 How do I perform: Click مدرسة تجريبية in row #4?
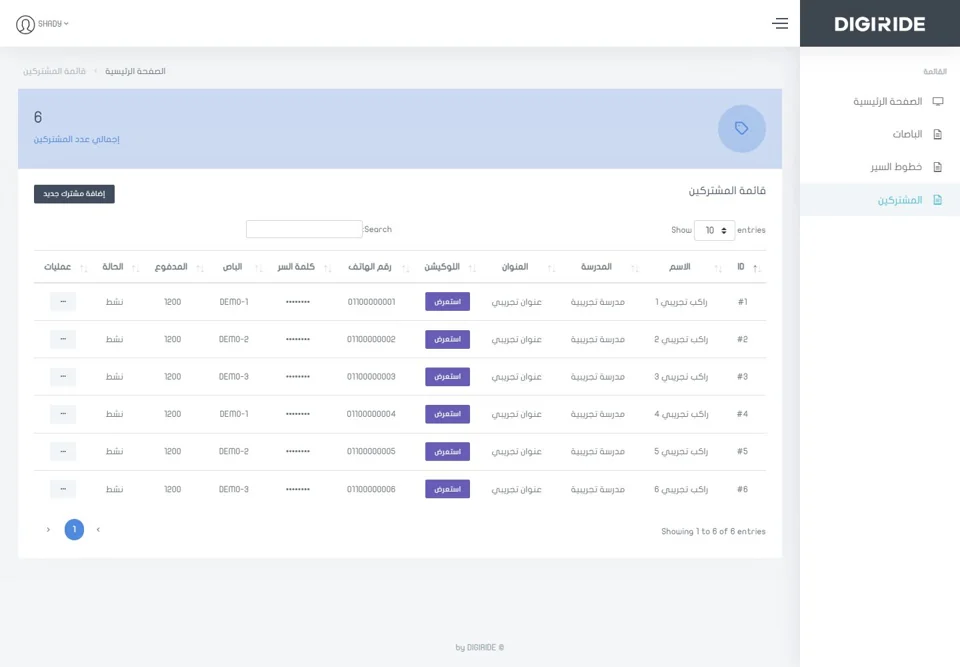pos(598,413)
